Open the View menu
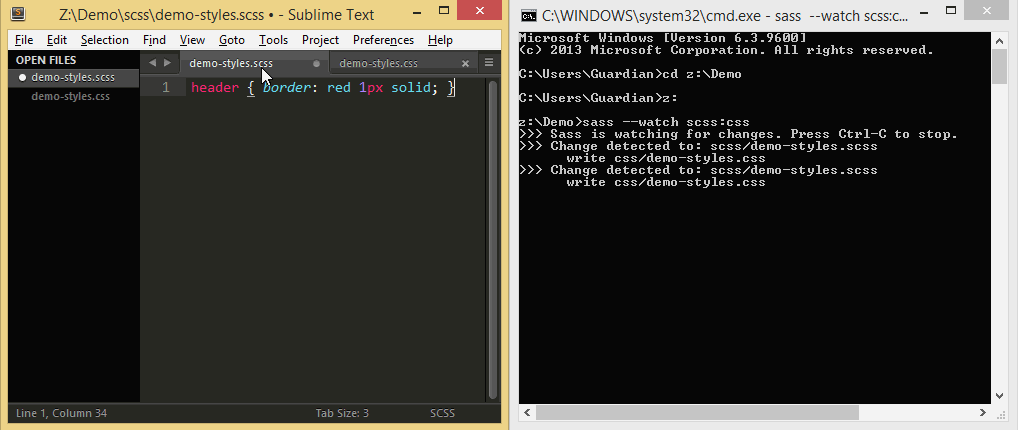1018x430 pixels. point(192,40)
